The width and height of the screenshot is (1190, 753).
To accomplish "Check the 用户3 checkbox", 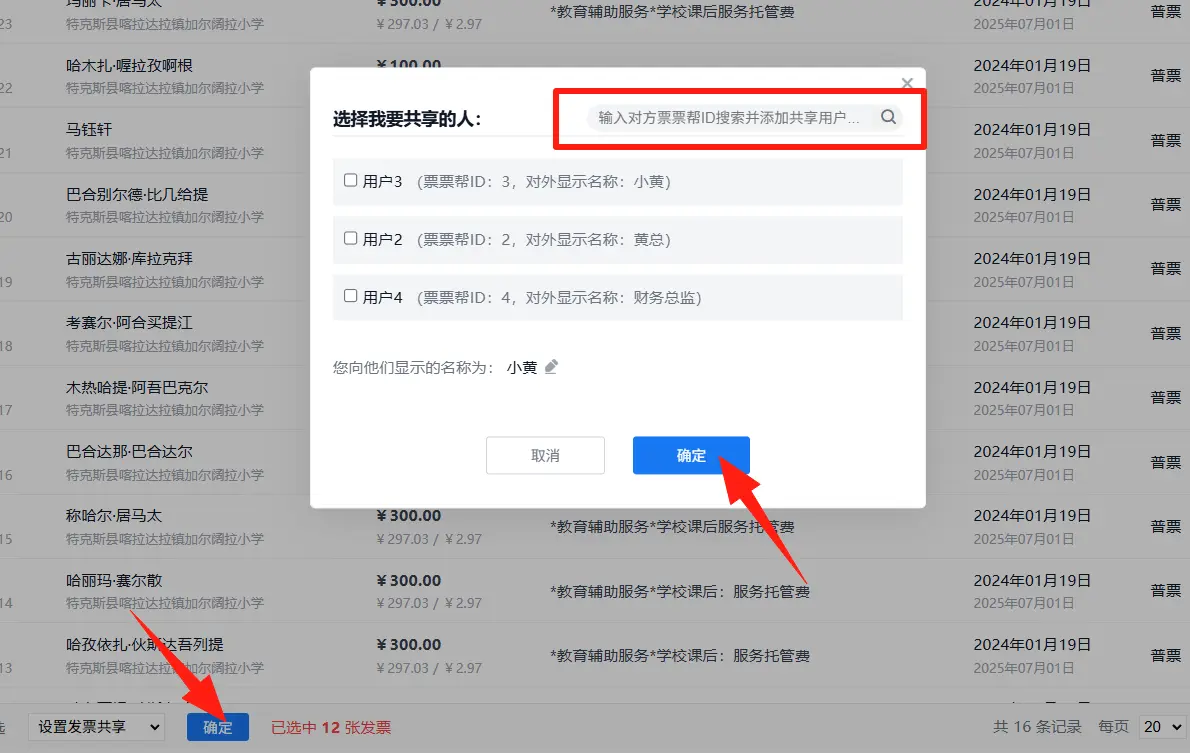I will click(x=350, y=180).
